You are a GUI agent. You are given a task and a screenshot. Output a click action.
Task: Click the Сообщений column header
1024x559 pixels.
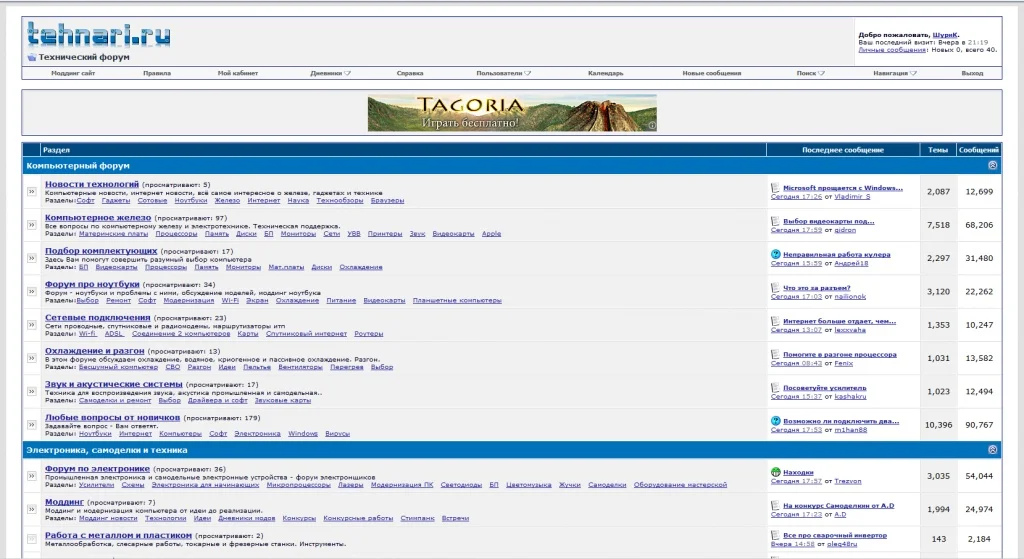coord(978,150)
